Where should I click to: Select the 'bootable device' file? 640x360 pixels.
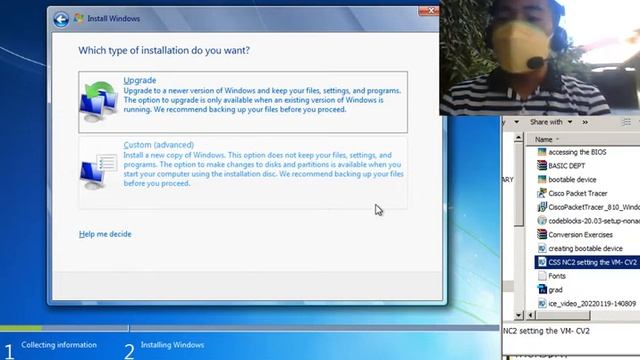click(x=572, y=180)
